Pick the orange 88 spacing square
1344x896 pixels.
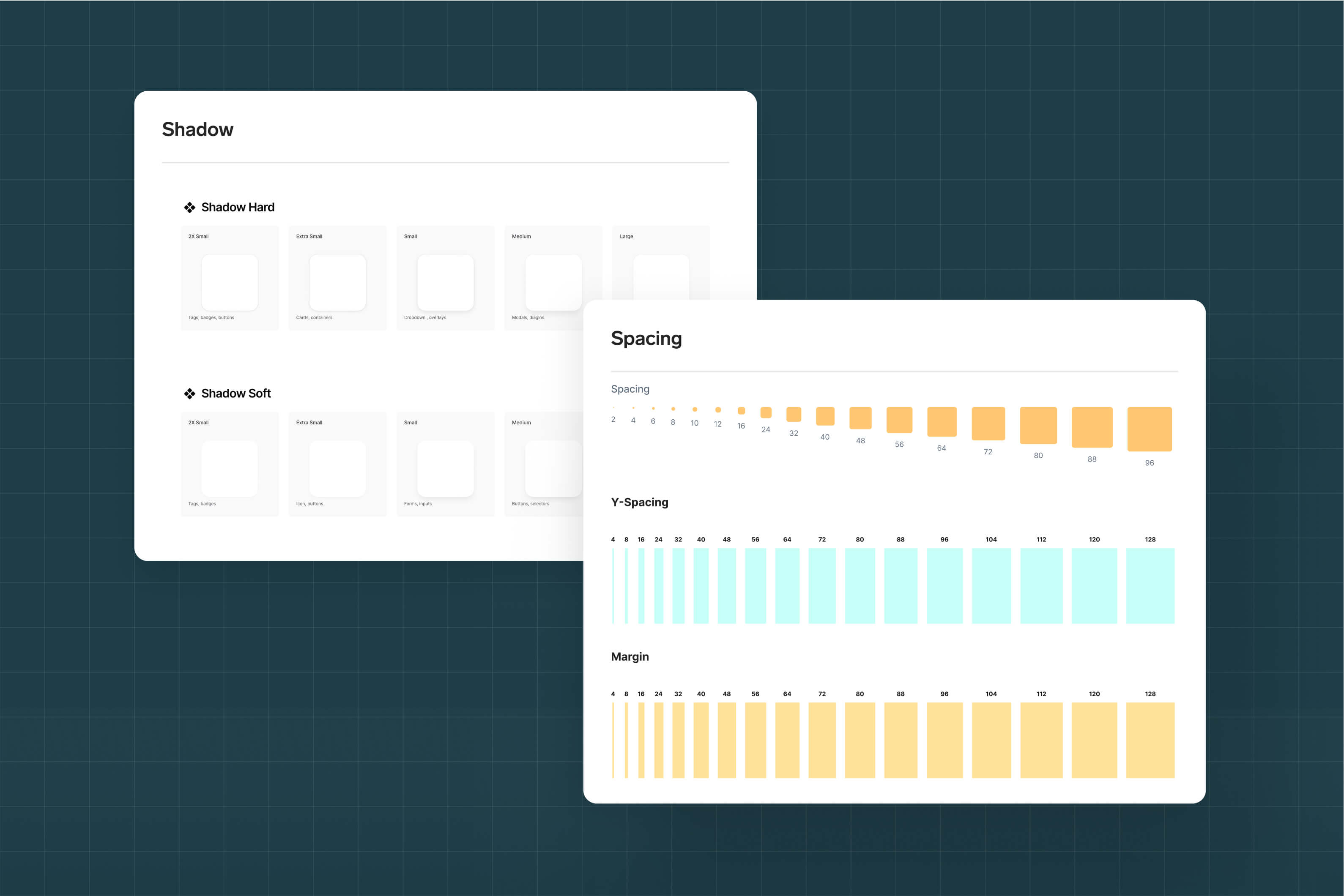click(1092, 427)
